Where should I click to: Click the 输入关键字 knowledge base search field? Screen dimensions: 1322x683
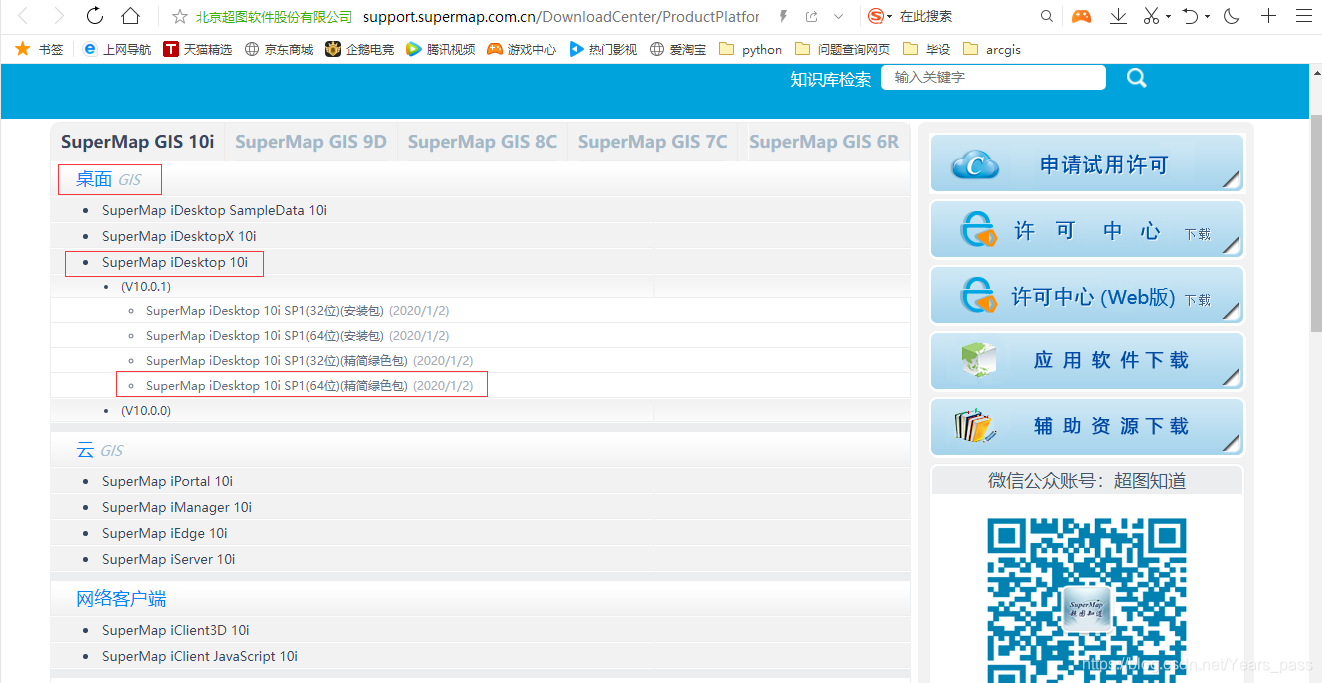pyautogui.click(x=993, y=77)
